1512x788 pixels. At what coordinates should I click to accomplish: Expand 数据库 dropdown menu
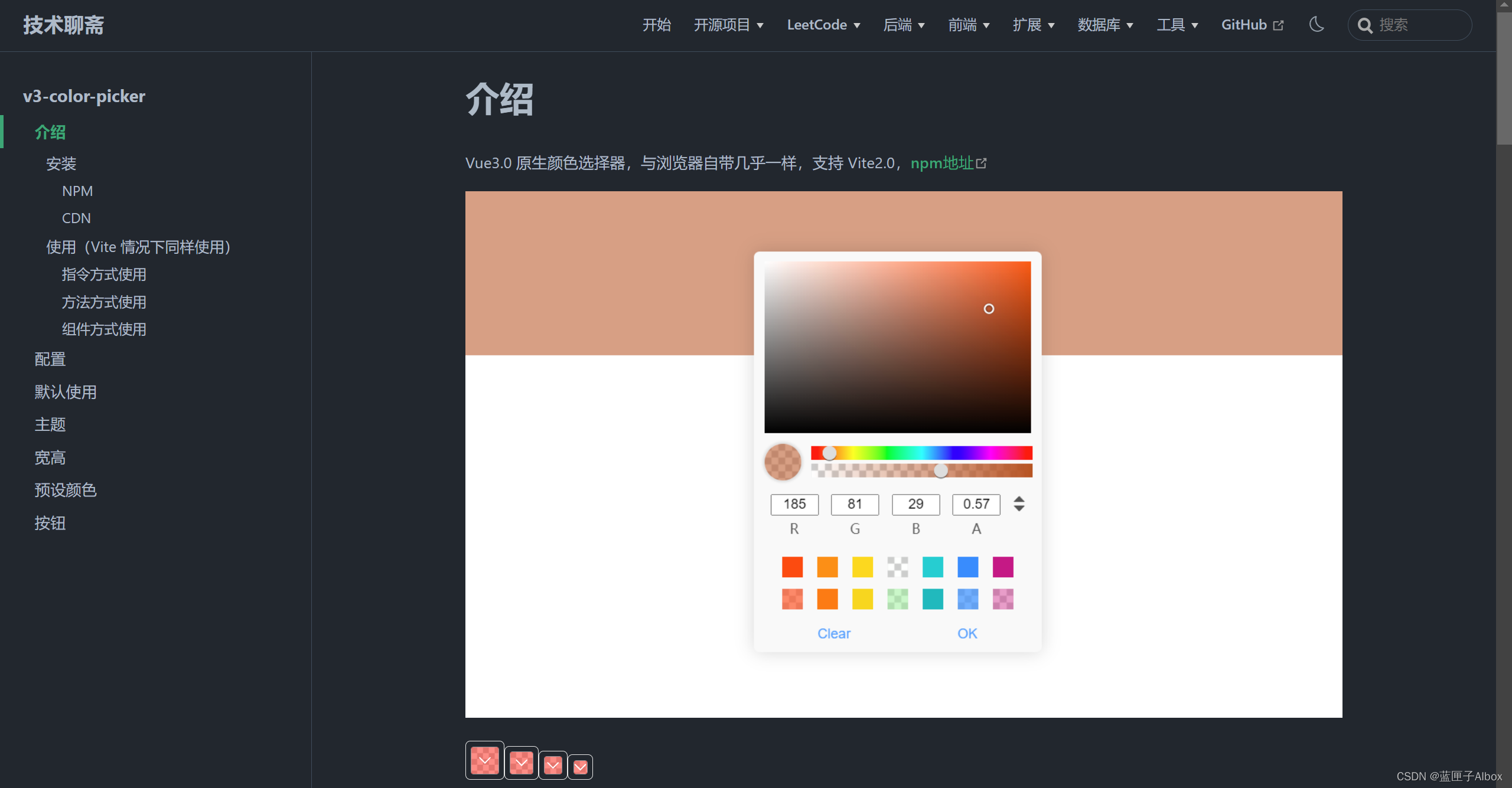click(x=1105, y=25)
